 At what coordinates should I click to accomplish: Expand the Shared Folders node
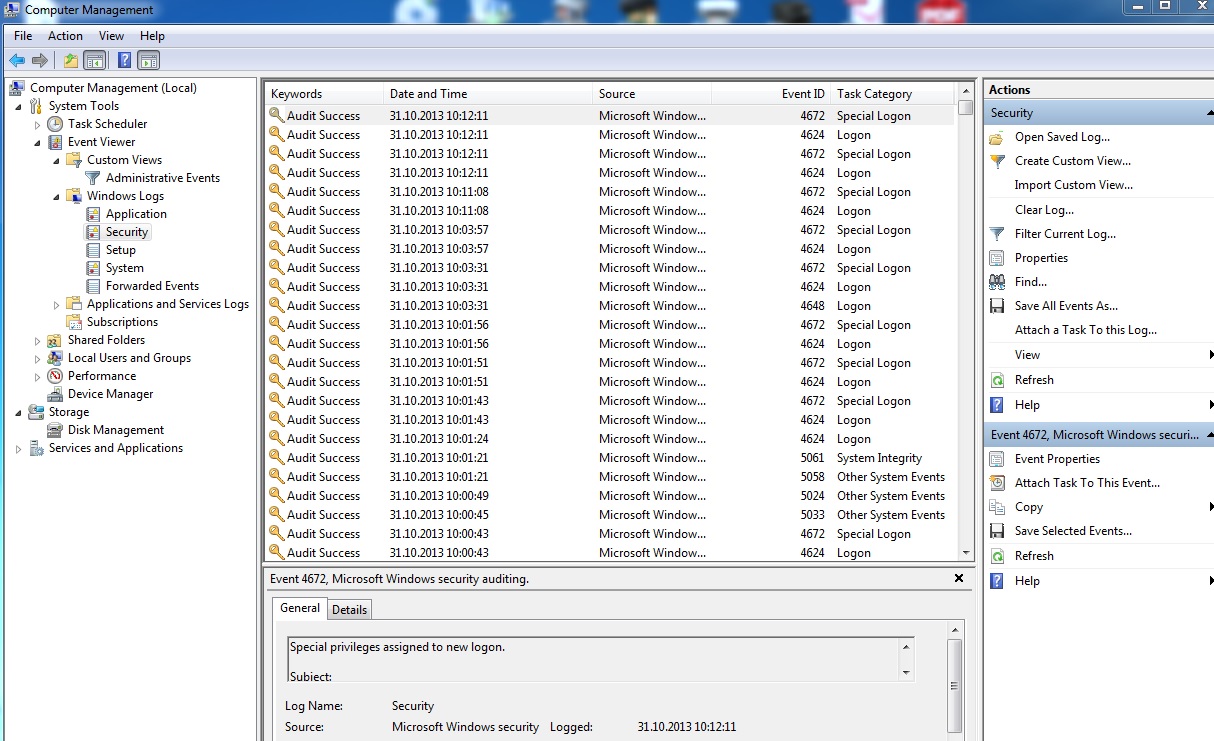[x=38, y=340]
